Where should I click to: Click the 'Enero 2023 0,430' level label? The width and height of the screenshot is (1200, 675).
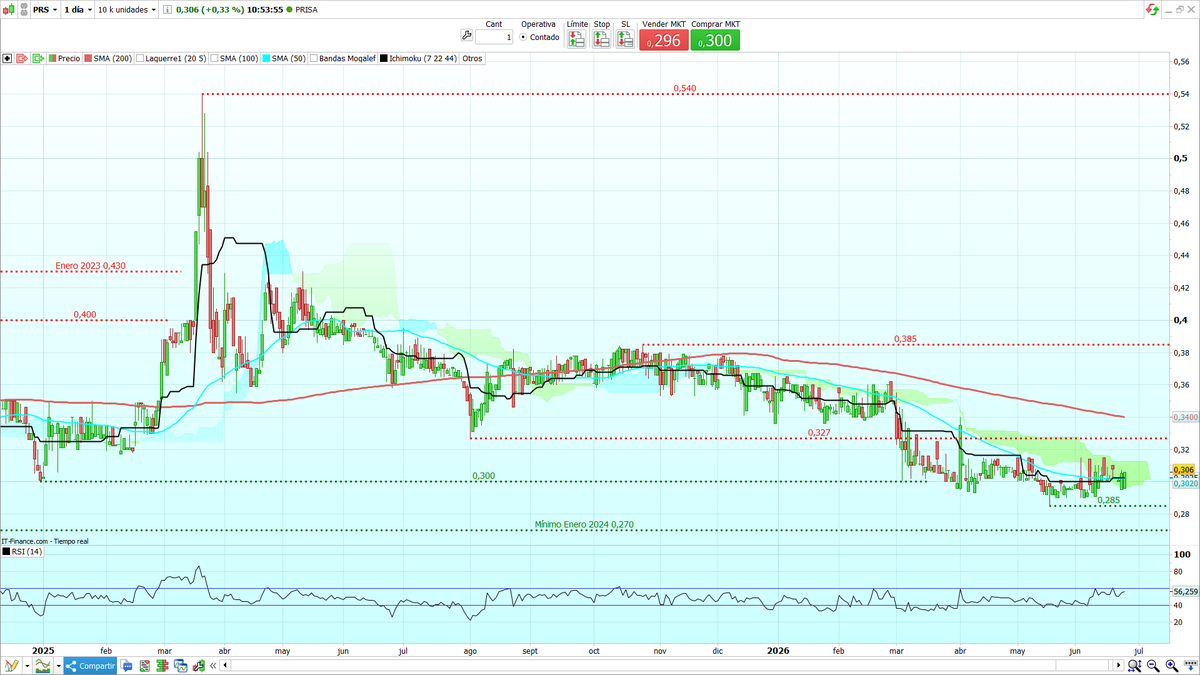(90, 266)
